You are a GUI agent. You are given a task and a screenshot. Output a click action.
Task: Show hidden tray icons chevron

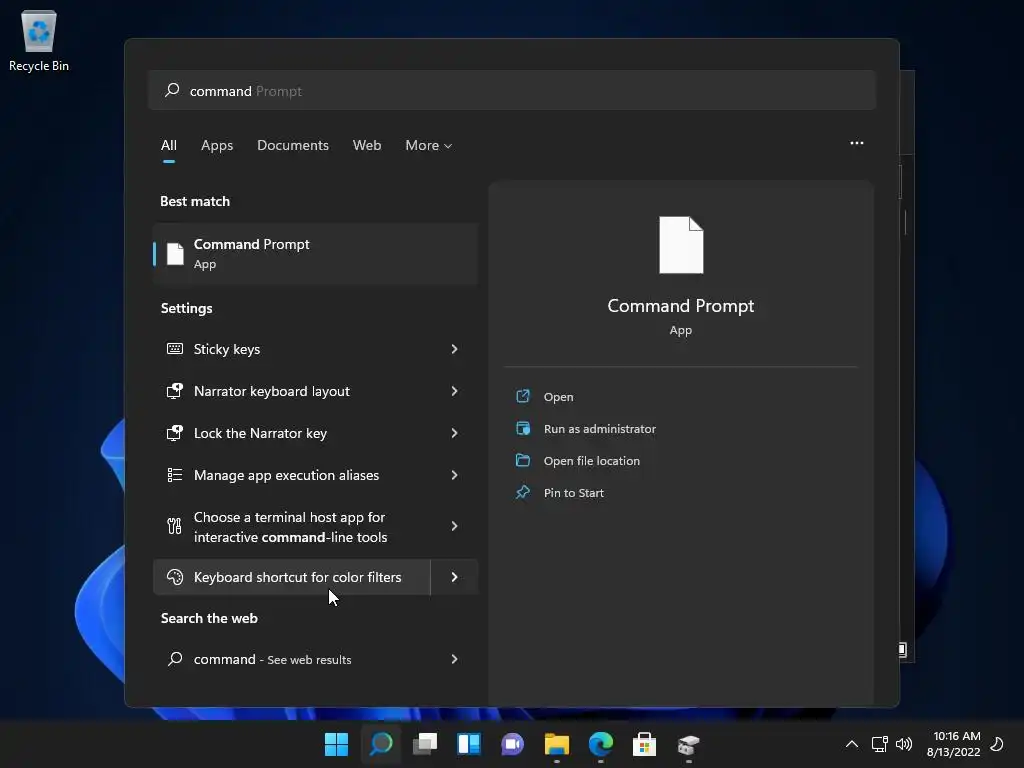click(852, 744)
